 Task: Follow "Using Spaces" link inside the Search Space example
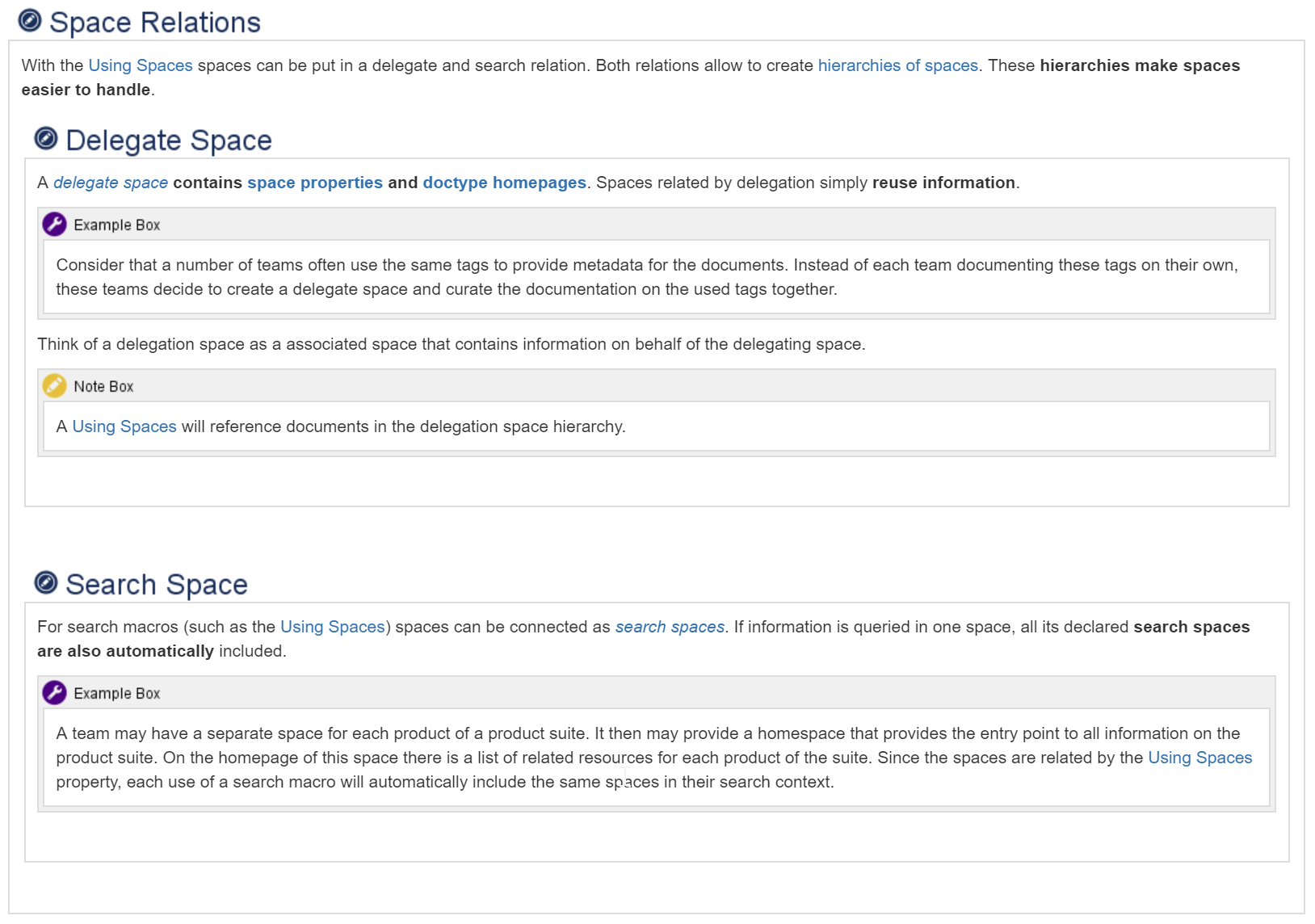[1199, 758]
